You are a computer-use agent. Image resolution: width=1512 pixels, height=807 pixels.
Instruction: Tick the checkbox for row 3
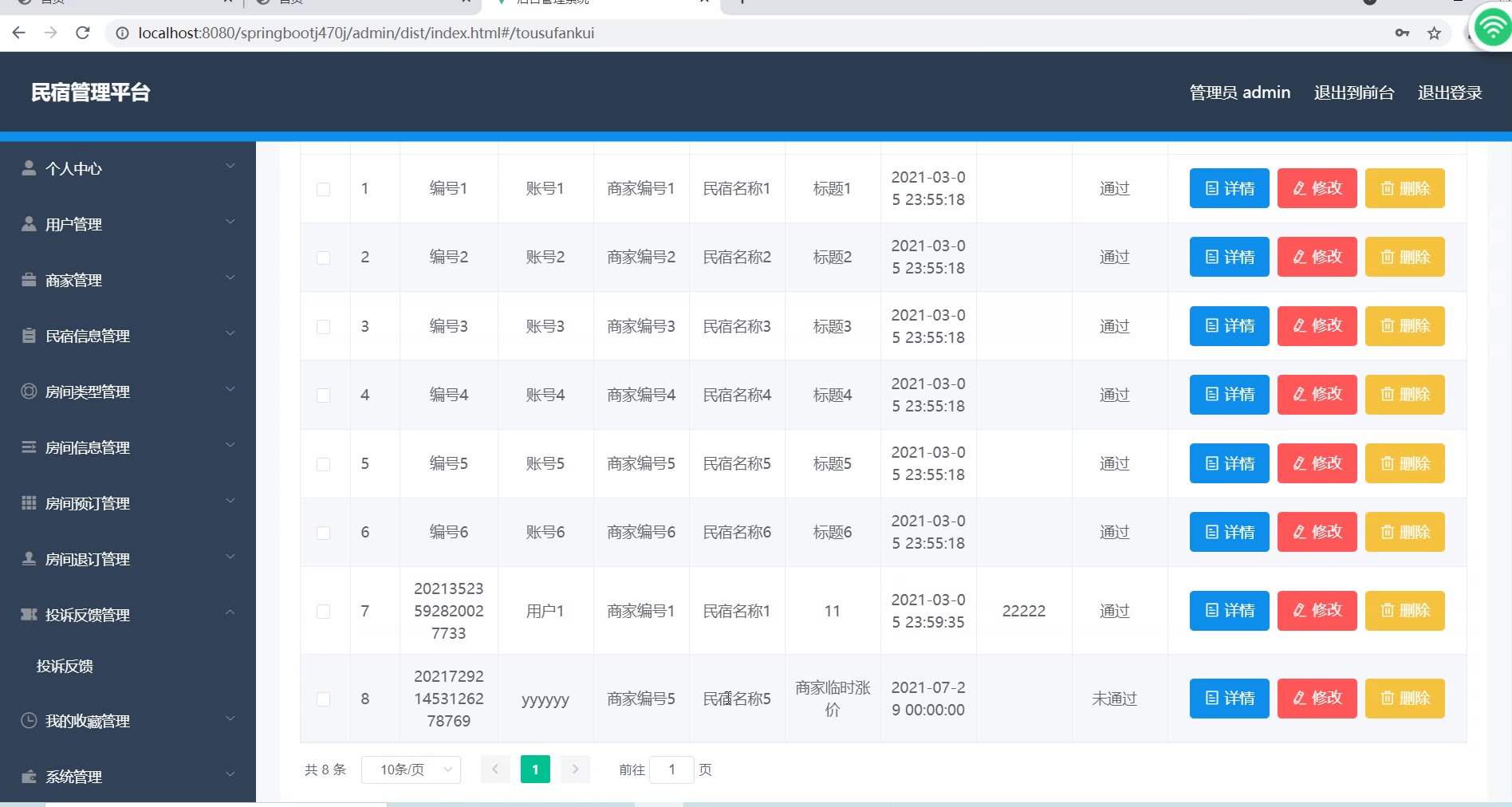323,326
